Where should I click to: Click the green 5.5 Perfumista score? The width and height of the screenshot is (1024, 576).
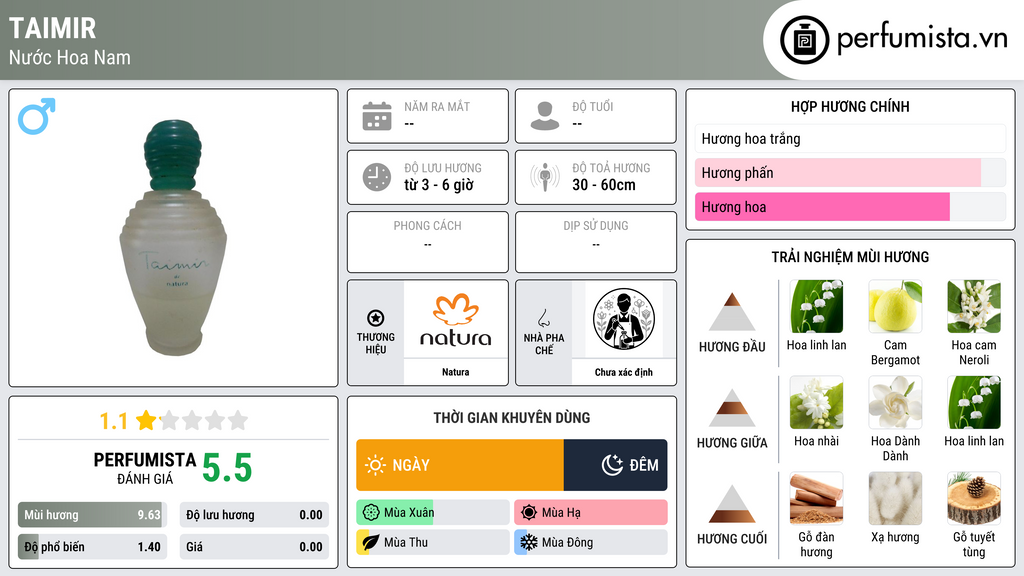coord(227,468)
